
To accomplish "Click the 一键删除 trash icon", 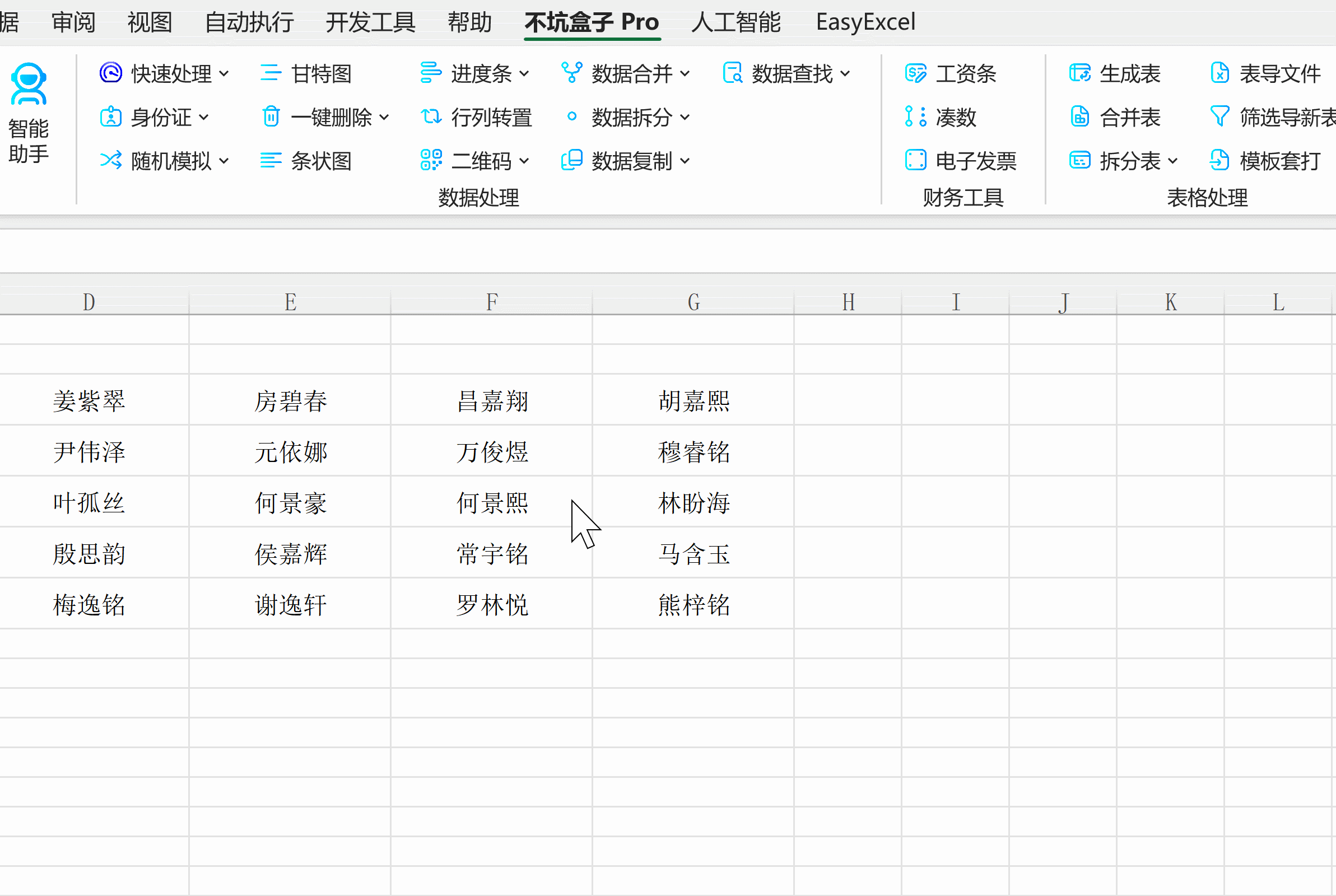I will click(x=271, y=117).
